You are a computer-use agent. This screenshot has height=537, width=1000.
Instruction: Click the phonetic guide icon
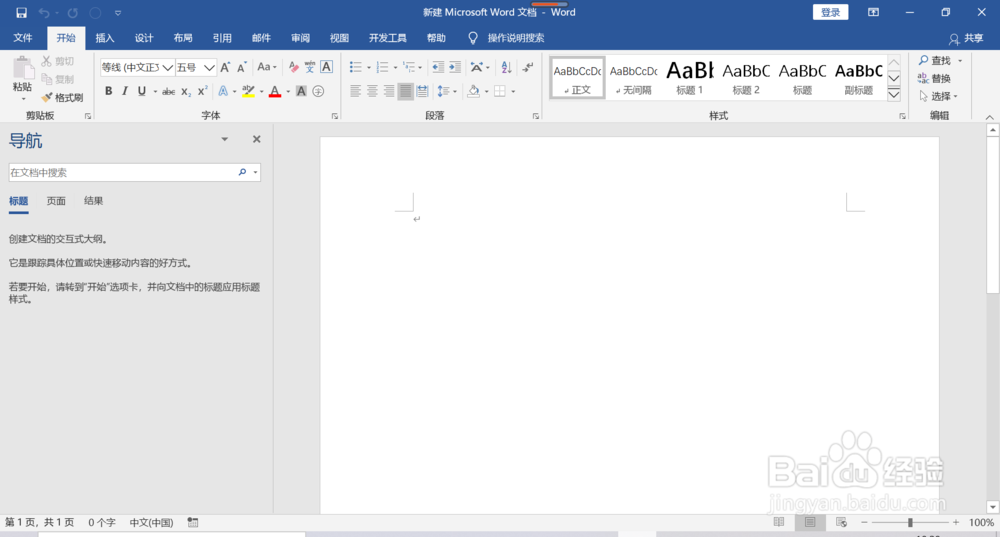310,67
